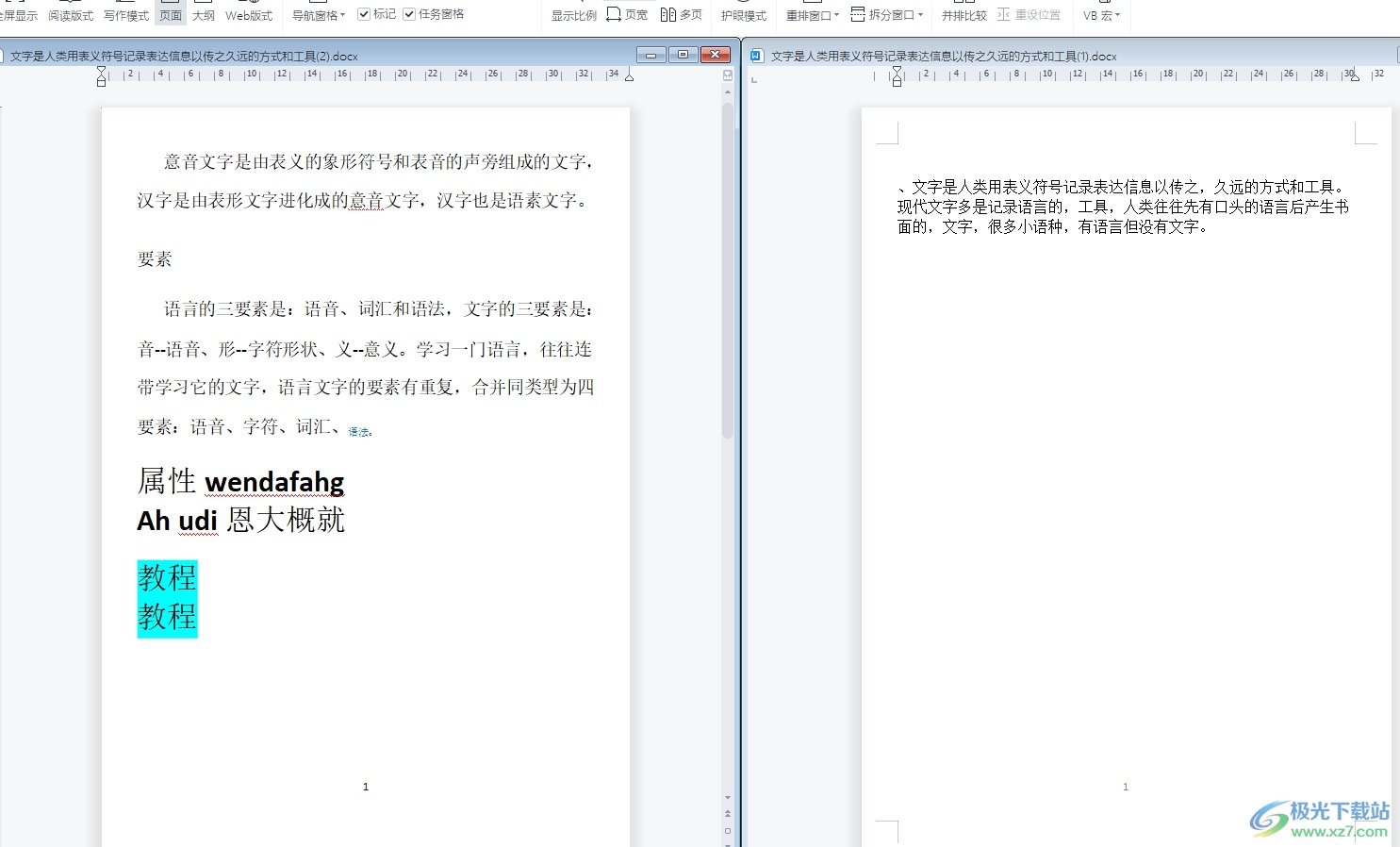Open the Navigation Pane dropdown (导航窗格)

(x=319, y=15)
